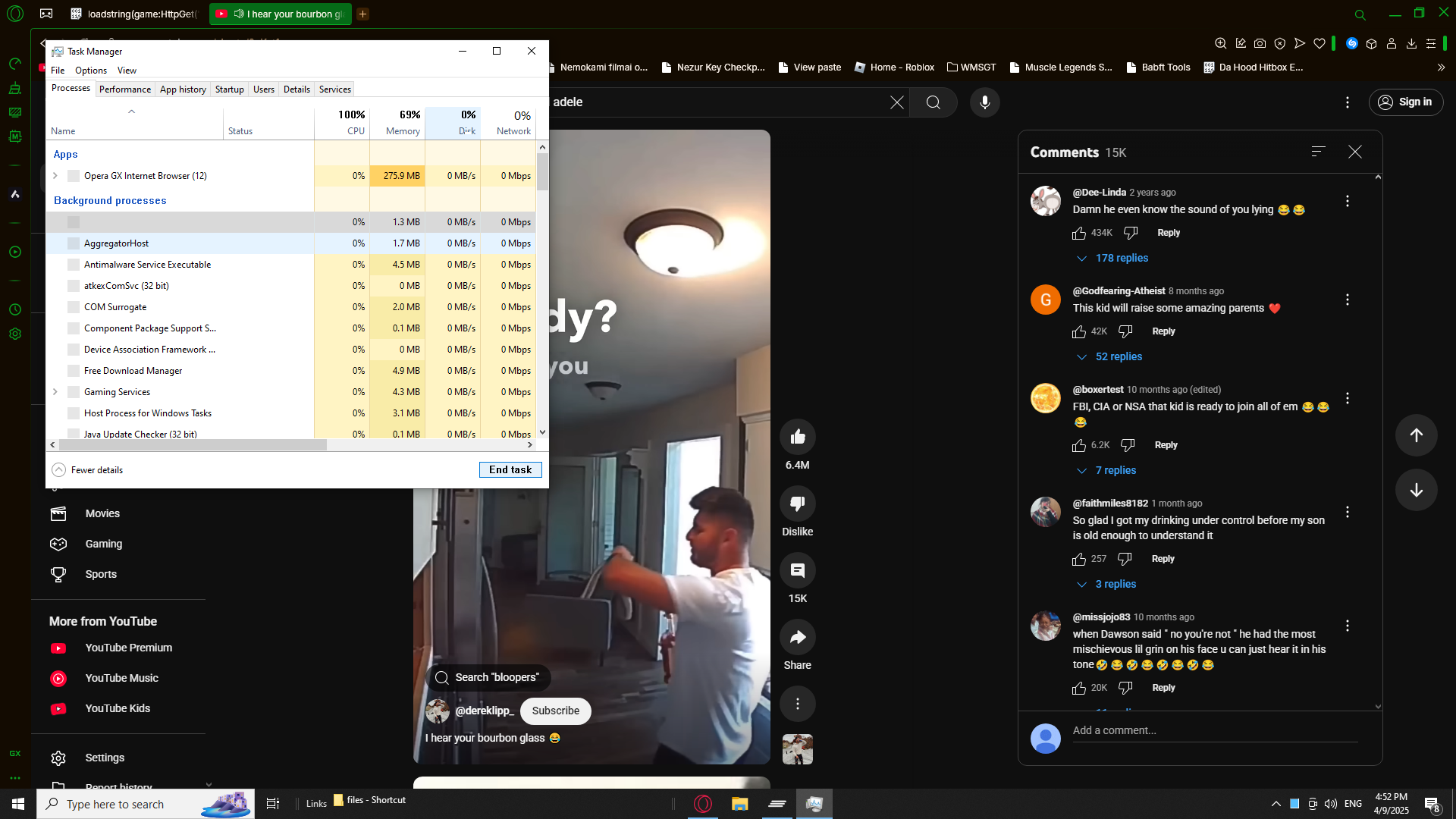Viewport: 1456px width, 819px height.
Task: Open the Opera downloads icon in toolbar
Action: click(x=1411, y=44)
